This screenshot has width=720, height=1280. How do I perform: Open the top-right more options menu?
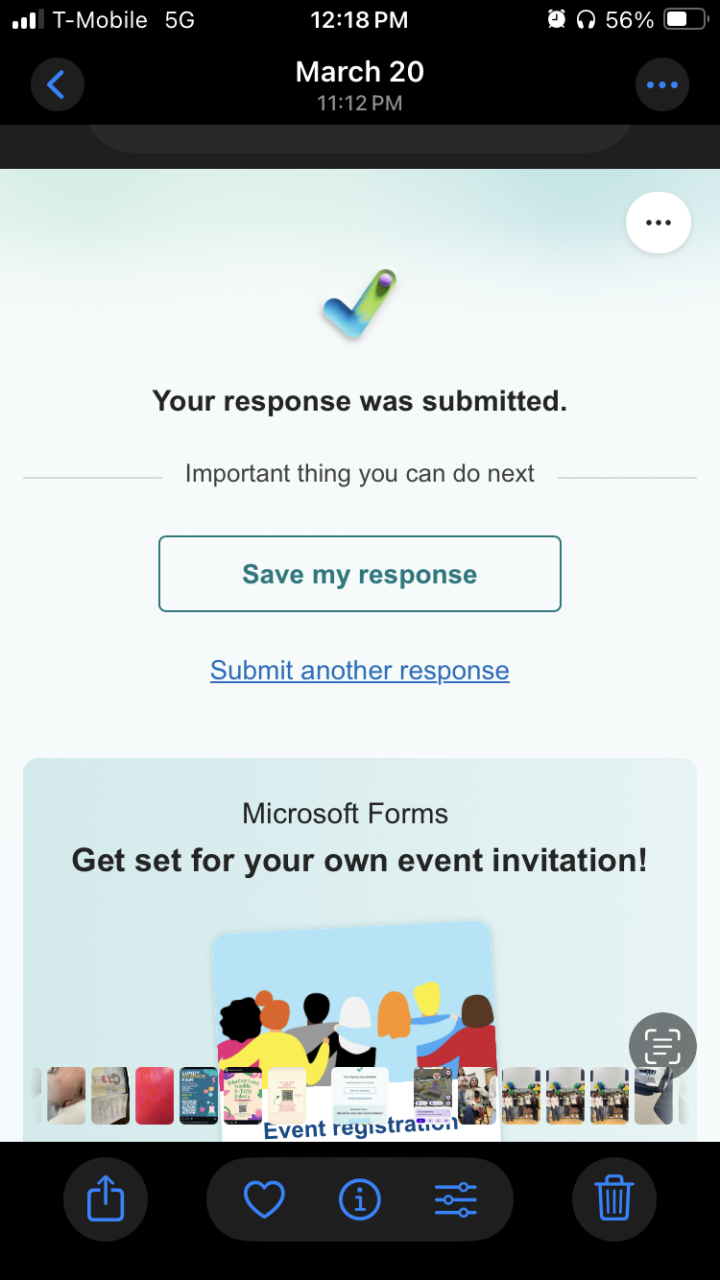click(x=662, y=85)
